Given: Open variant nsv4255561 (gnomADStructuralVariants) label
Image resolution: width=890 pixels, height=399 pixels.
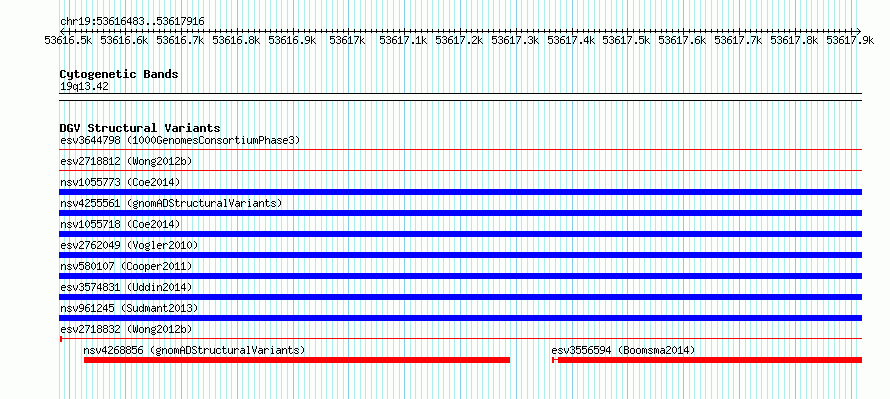Looking at the screenshot, I should (171, 203).
